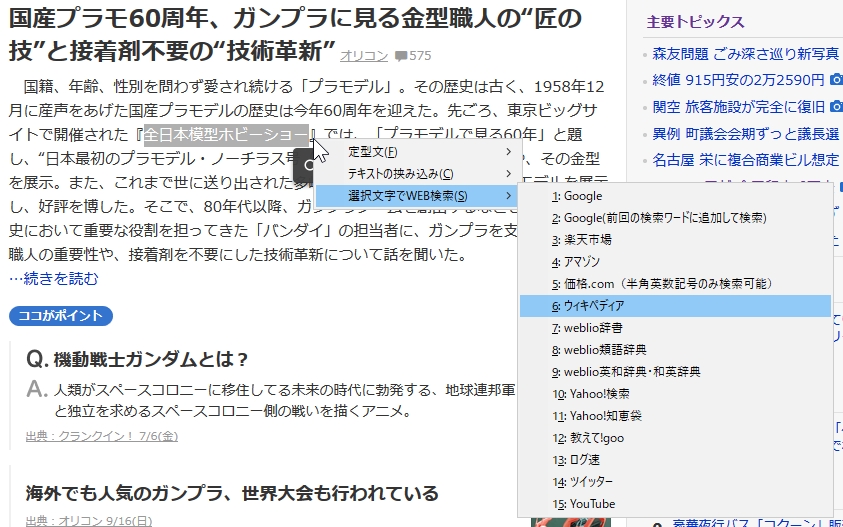The height and width of the screenshot is (527, 843).
Task: Click camera icon beside 関空 topic
Action: [x=836, y=106]
